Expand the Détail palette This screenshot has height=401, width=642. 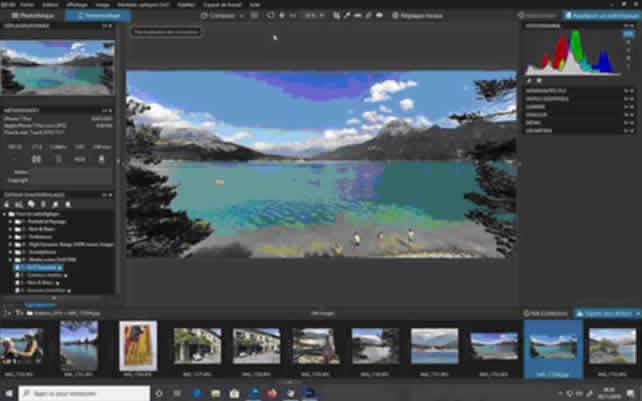pos(579,122)
